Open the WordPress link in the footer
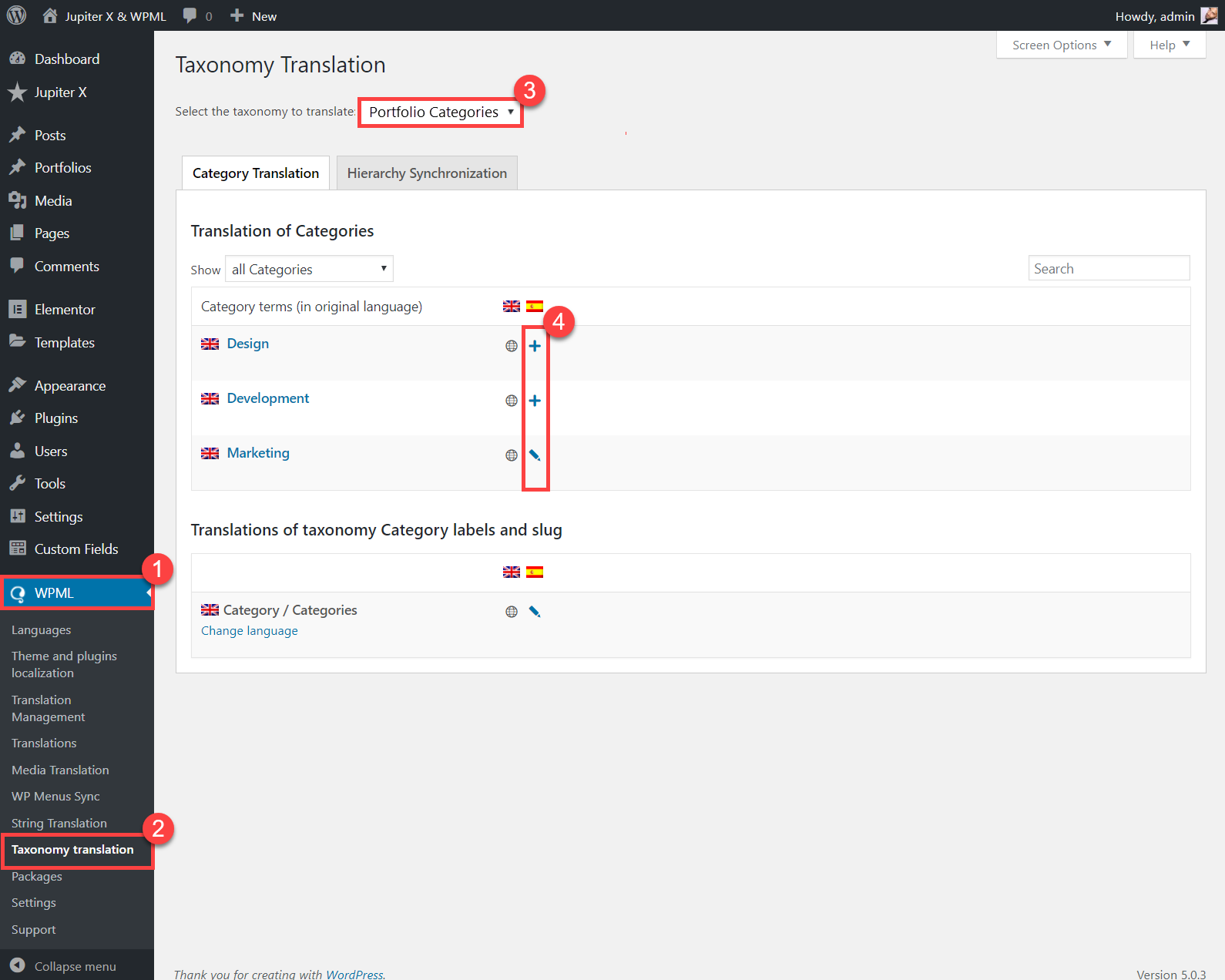 point(354,974)
